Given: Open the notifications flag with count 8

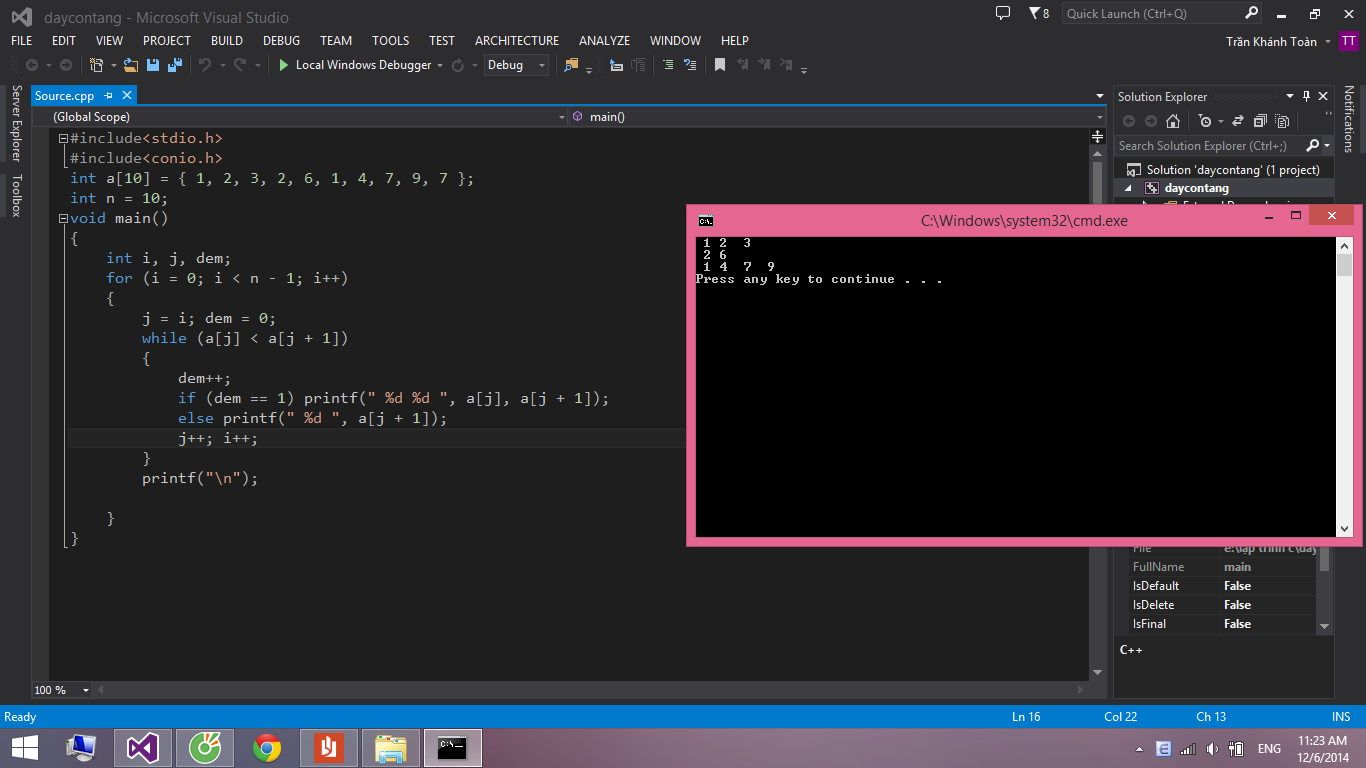Looking at the screenshot, I should [1039, 13].
